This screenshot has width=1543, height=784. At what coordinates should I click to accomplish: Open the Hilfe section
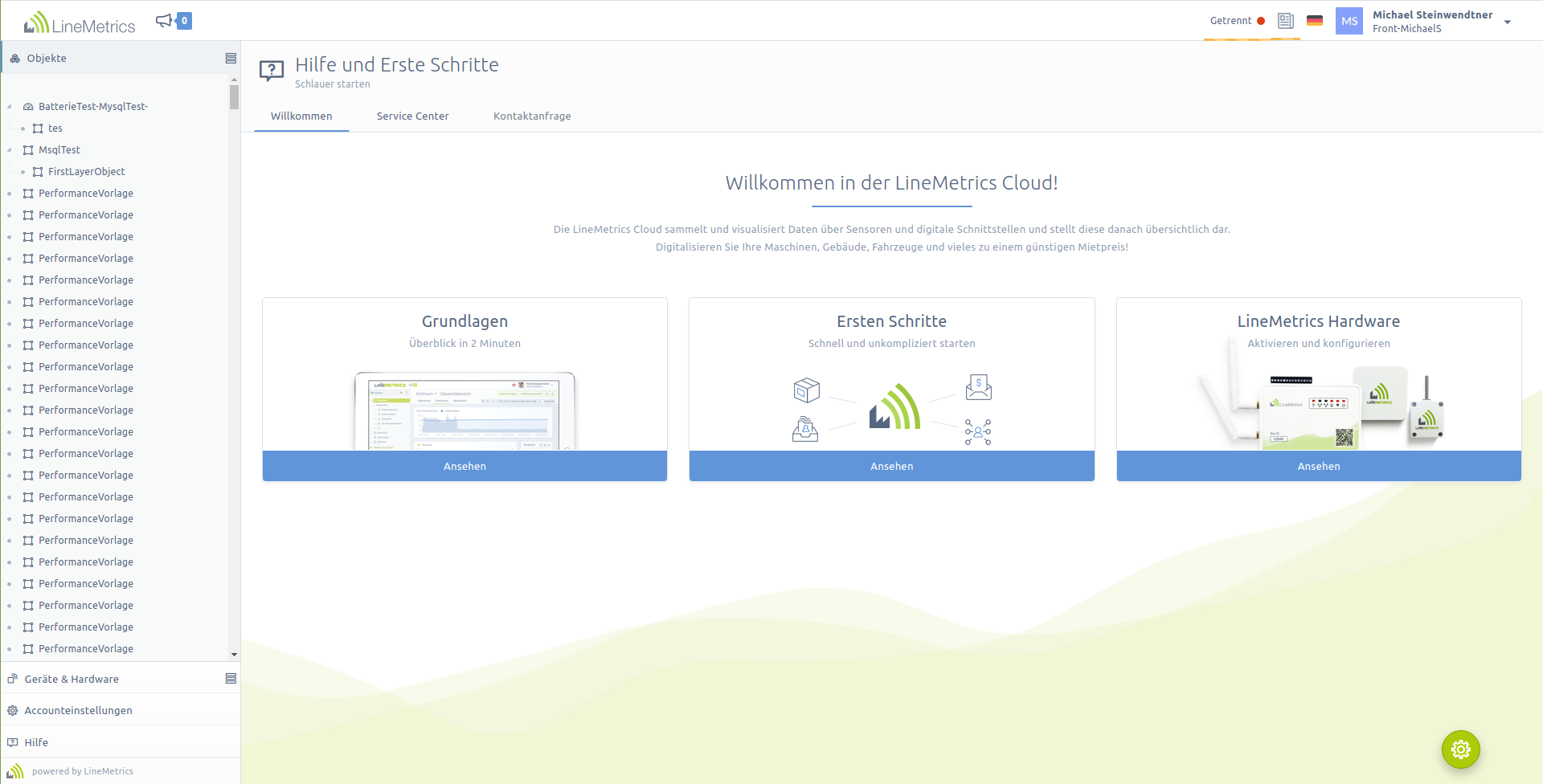121,742
